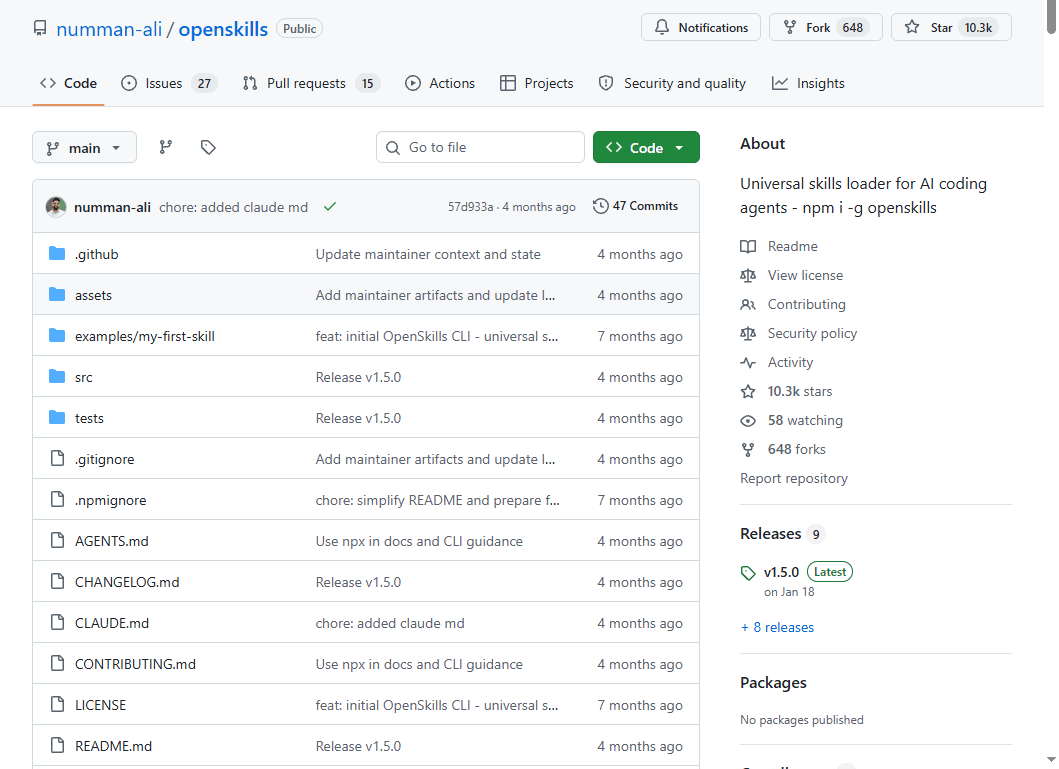Click the eye icon beside 58 watching
Image resolution: width=1059 pixels, height=769 pixels.
(x=748, y=421)
